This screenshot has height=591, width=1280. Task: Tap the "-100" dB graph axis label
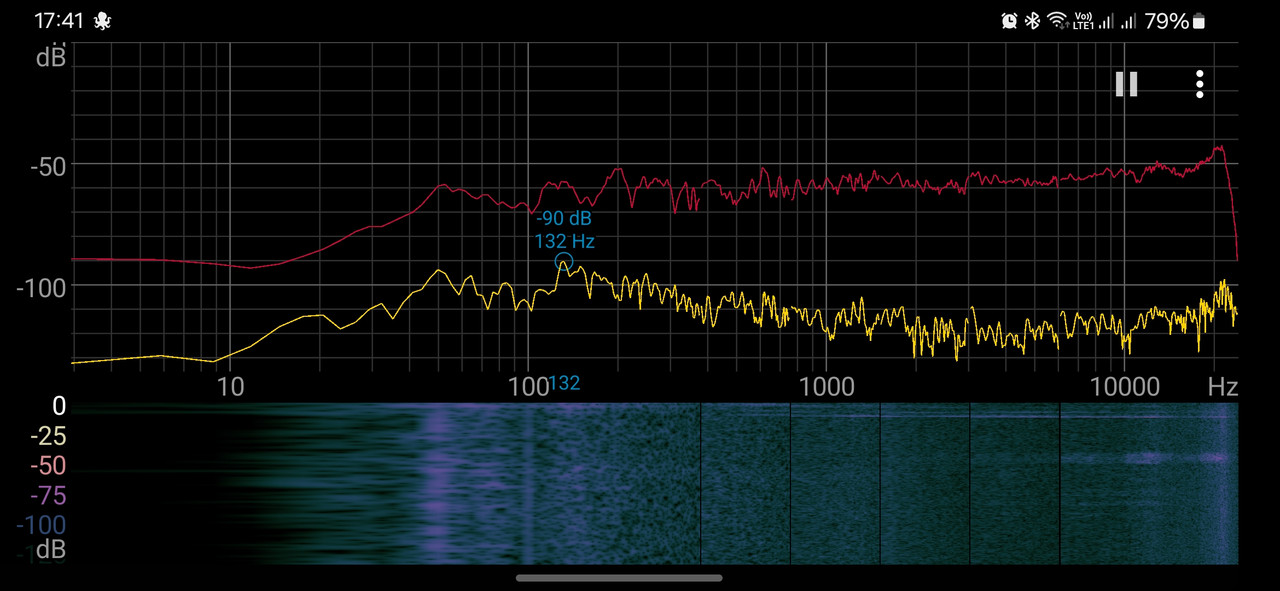pos(41,288)
